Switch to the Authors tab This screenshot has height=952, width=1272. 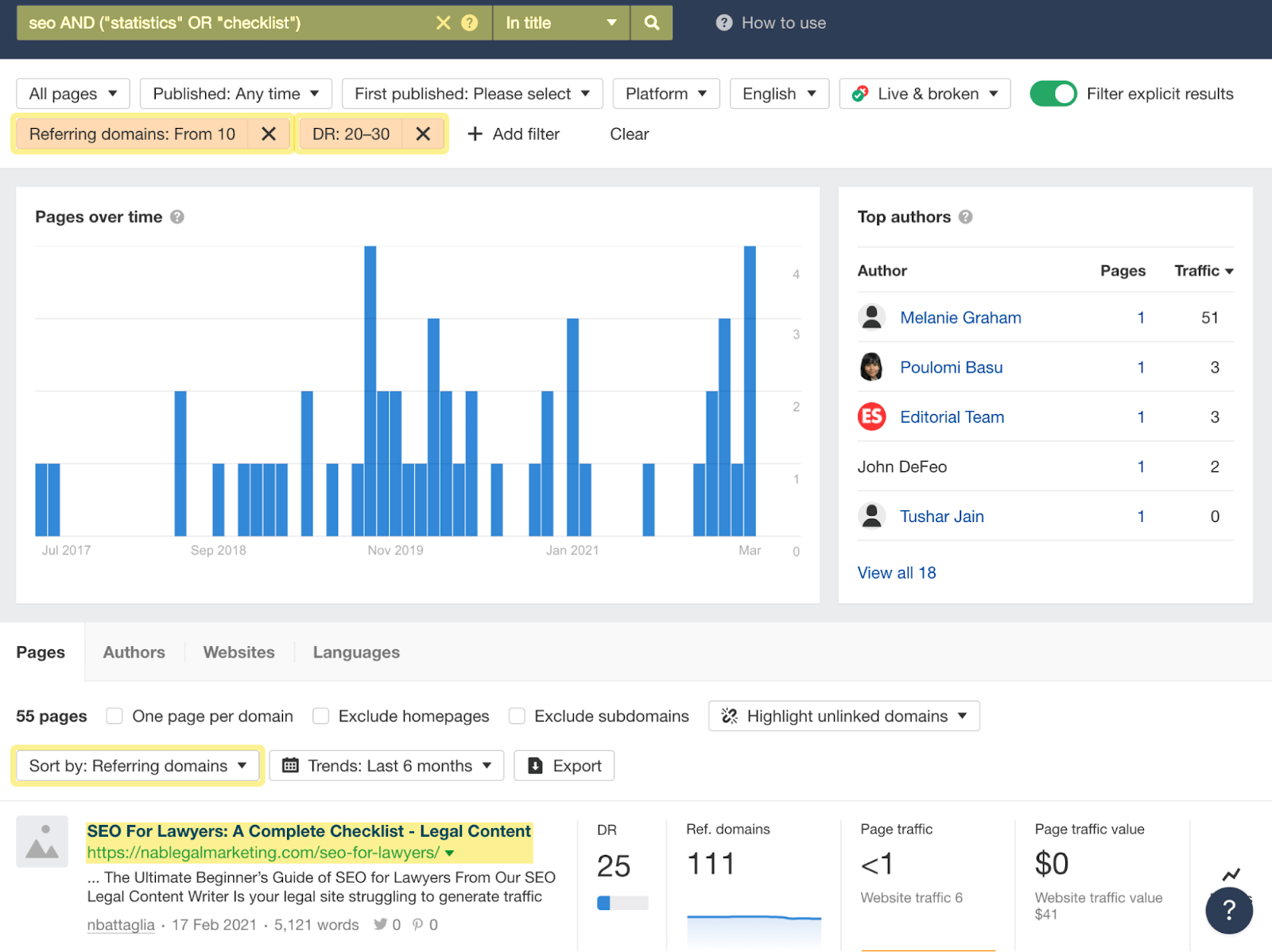tap(134, 652)
